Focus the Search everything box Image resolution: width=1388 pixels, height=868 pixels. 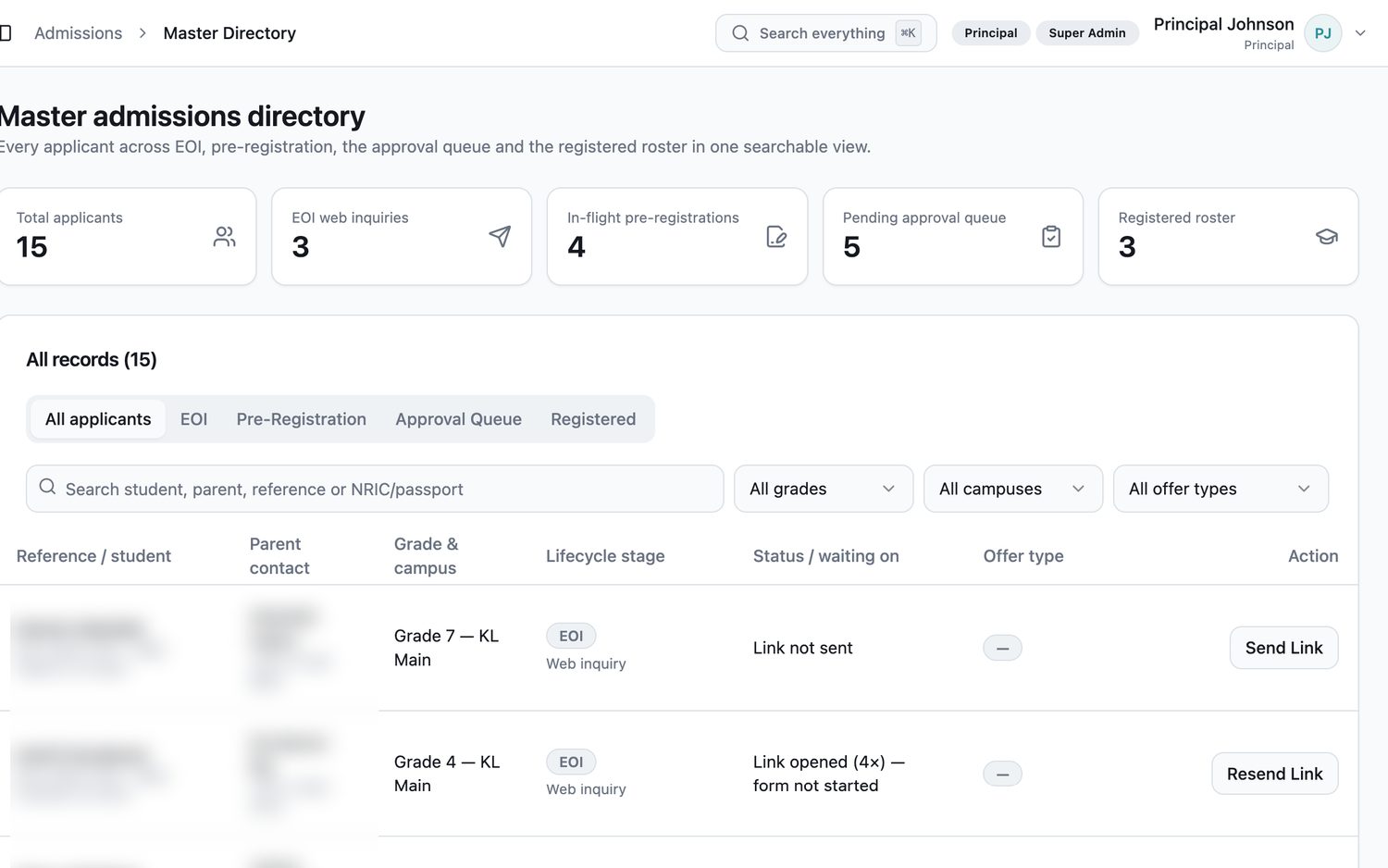point(825,33)
